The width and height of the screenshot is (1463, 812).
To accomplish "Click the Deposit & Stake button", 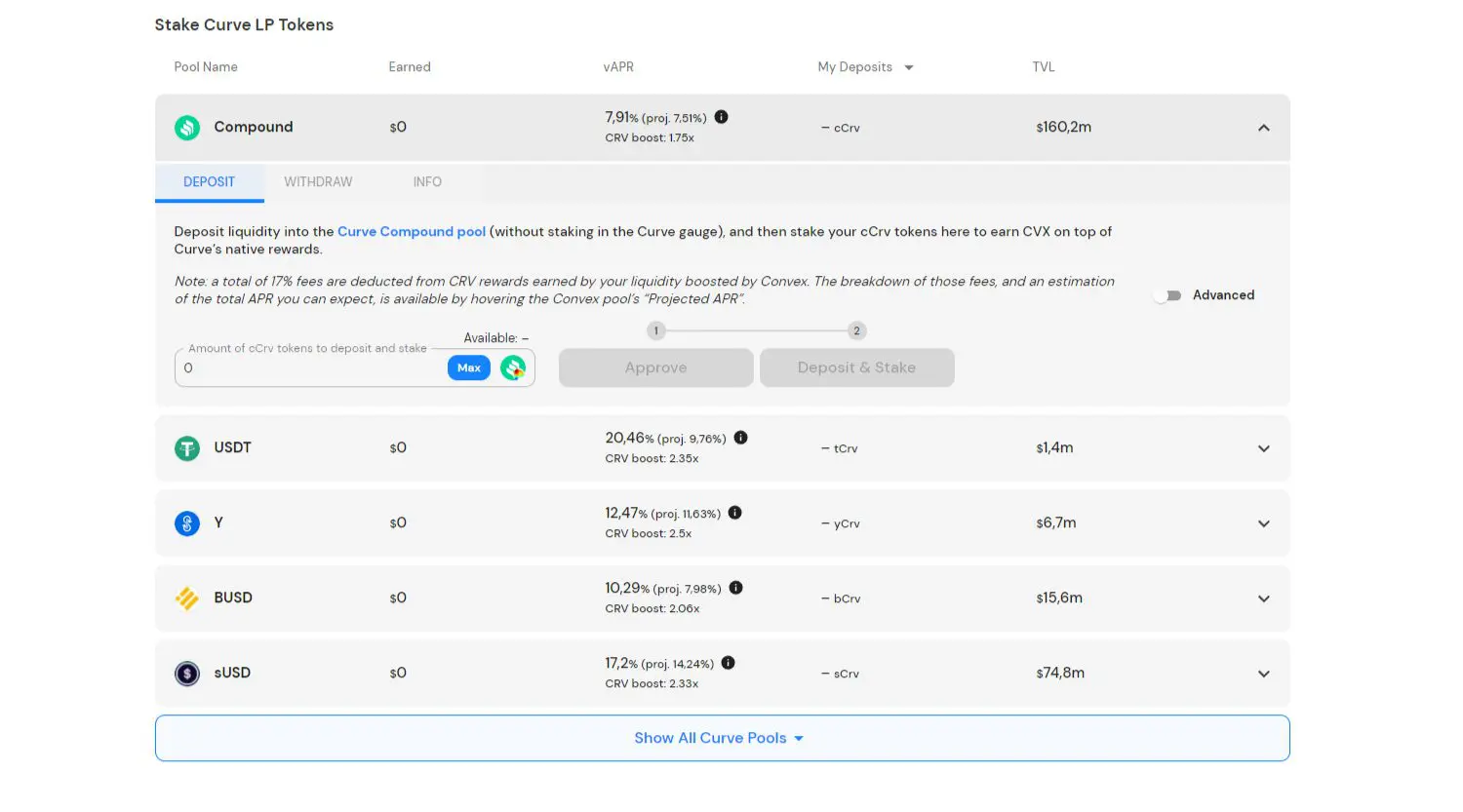I will pos(856,367).
